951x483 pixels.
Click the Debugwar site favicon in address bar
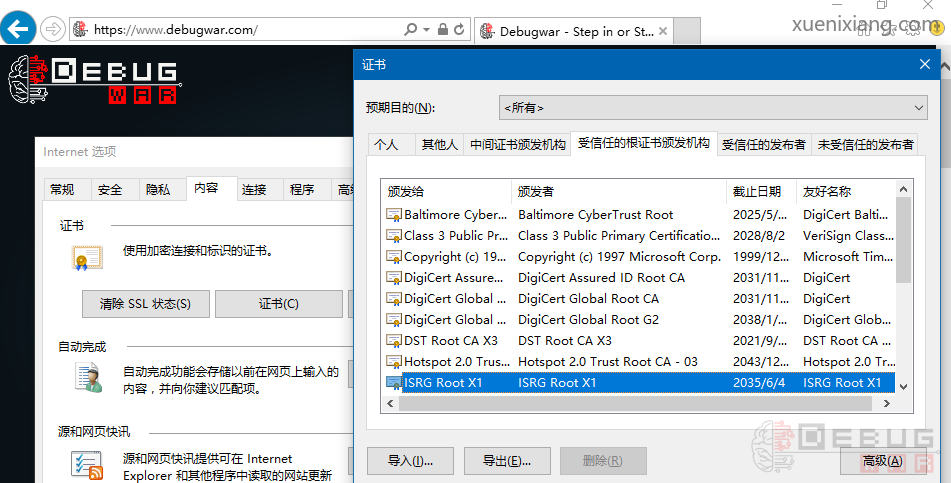point(80,29)
